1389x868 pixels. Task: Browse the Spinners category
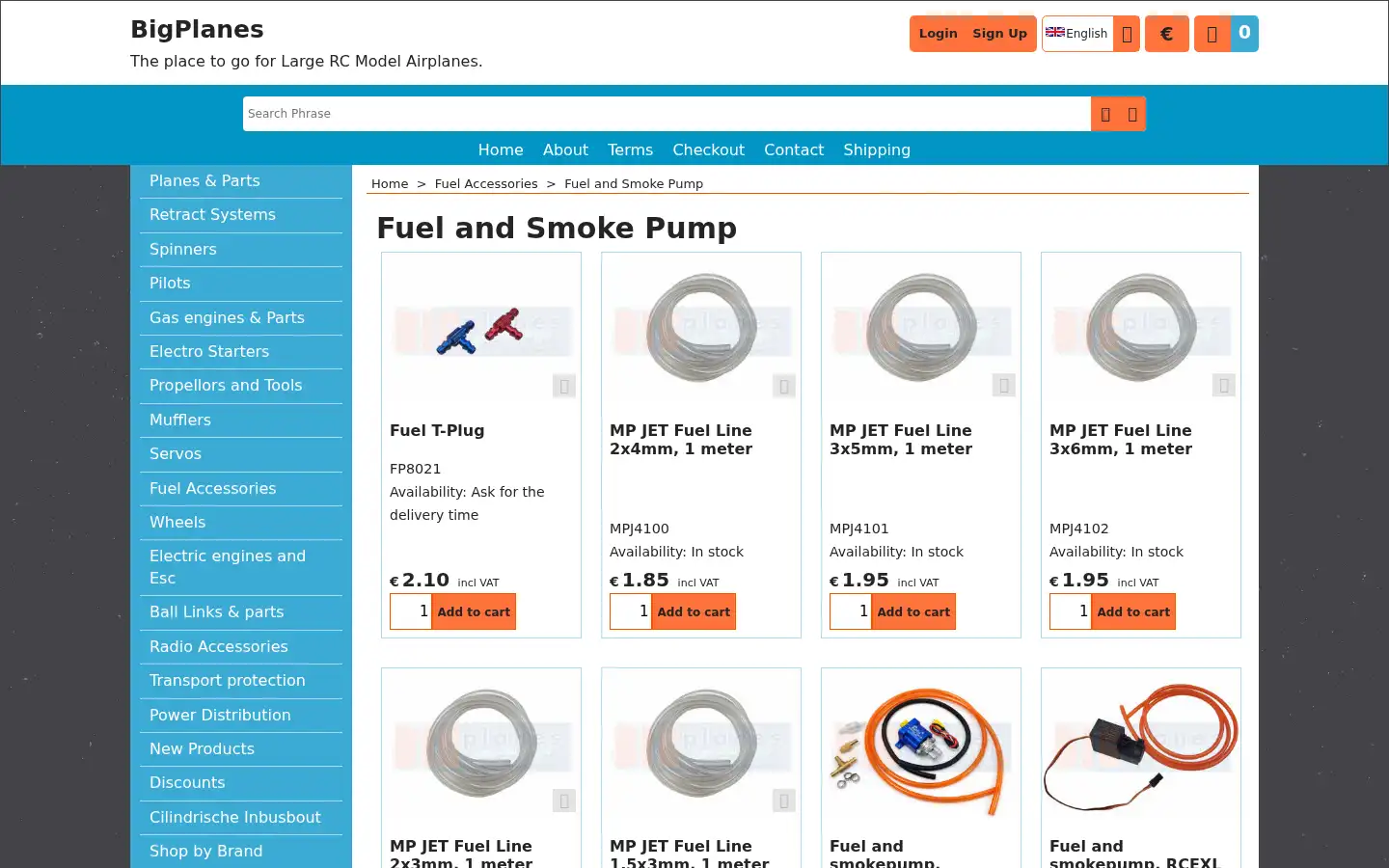pos(241,250)
